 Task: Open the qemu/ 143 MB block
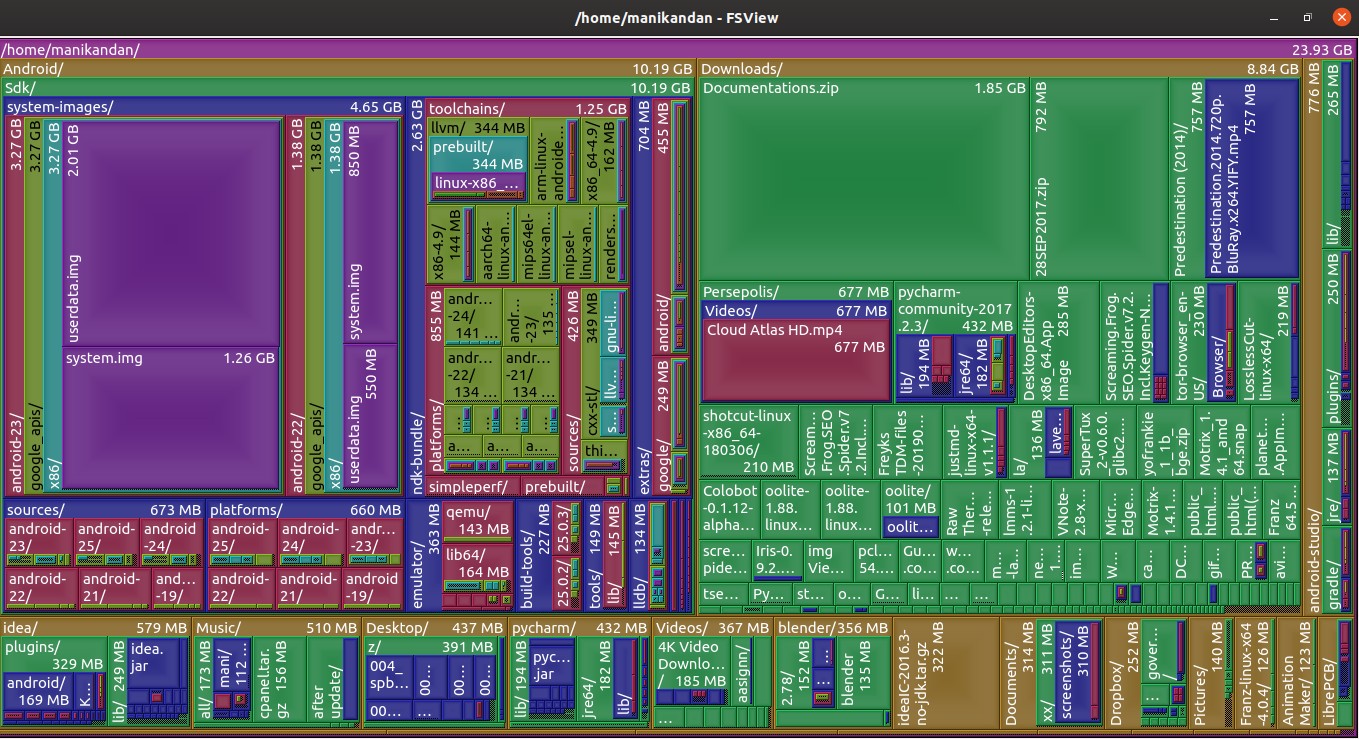pyautogui.click(x=477, y=521)
